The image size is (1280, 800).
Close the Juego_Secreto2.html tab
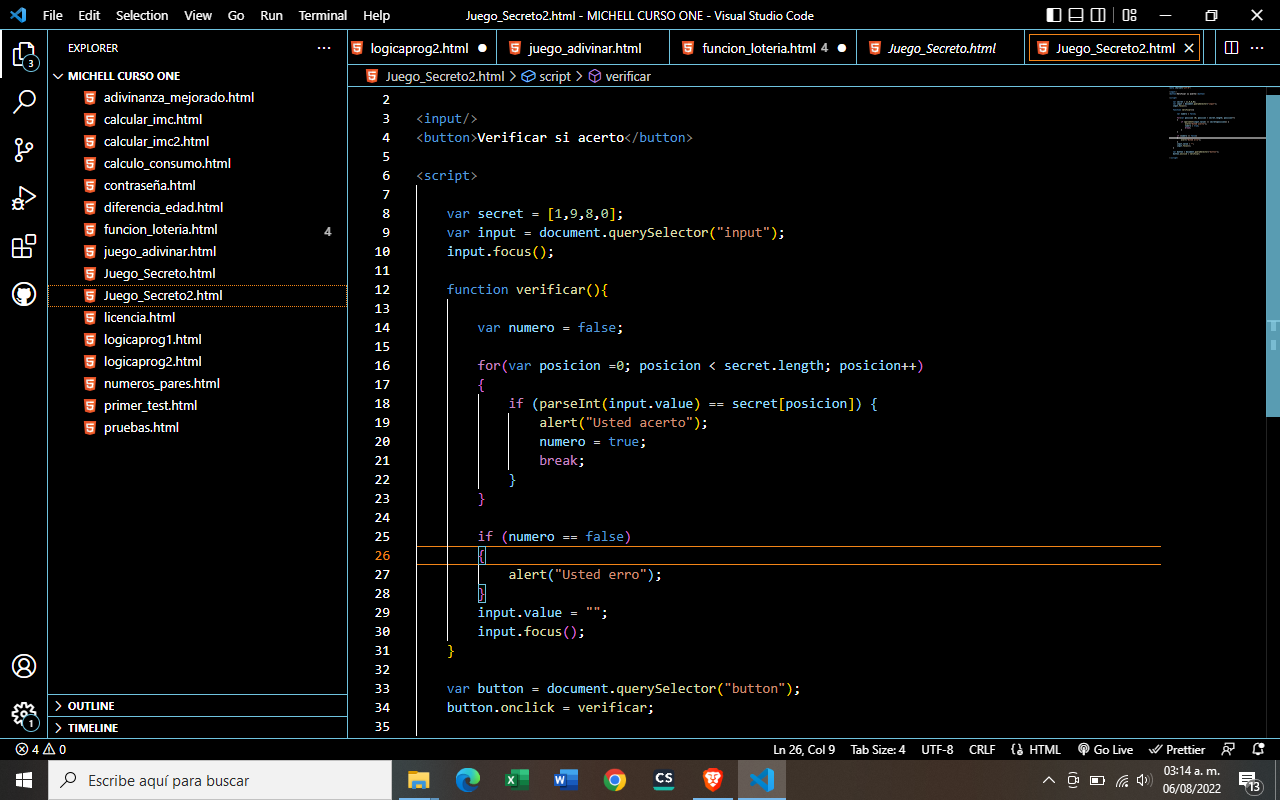coord(1189,48)
